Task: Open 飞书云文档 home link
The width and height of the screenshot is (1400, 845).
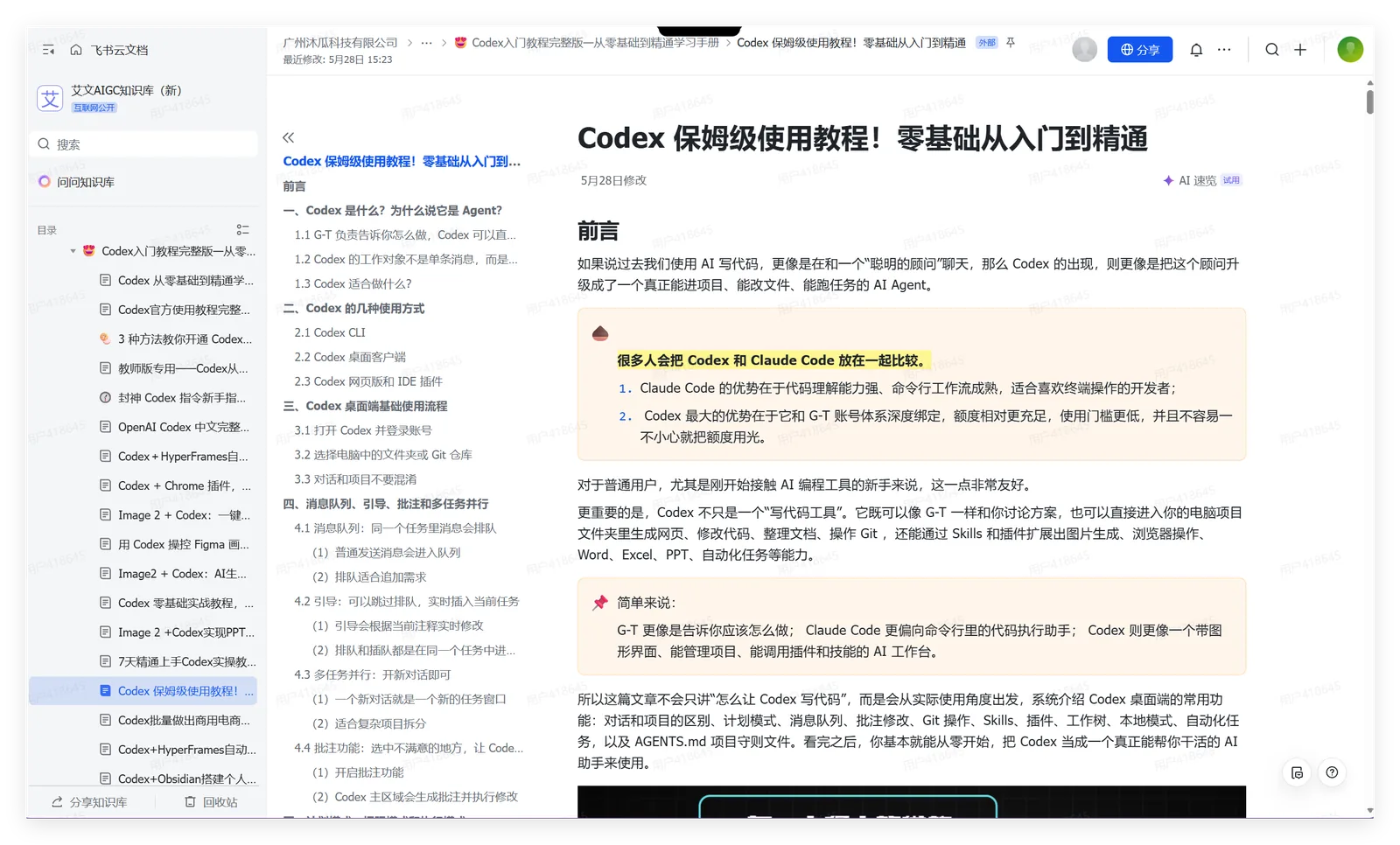Action: pos(109,50)
